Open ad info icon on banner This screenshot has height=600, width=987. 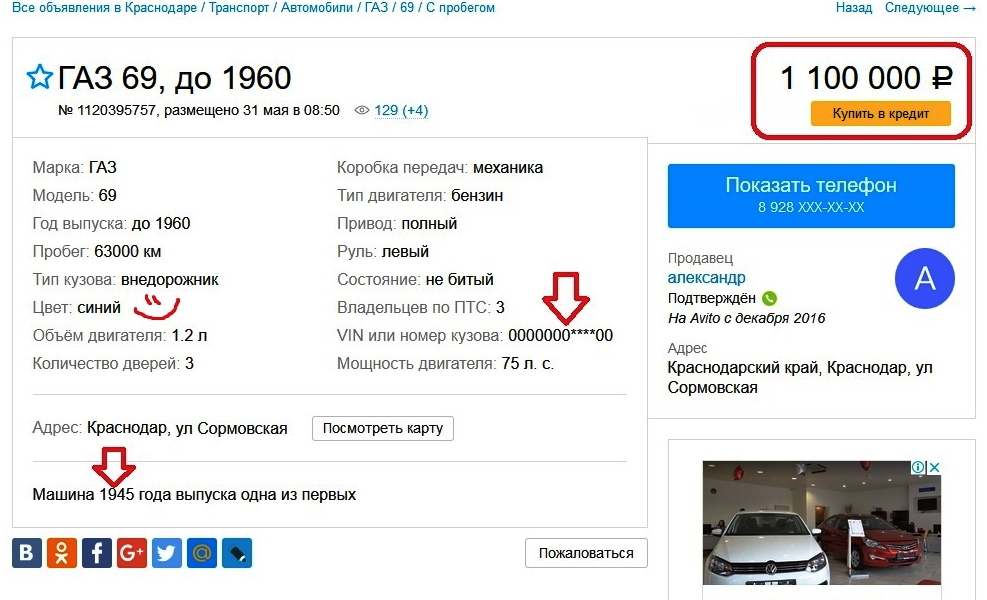tap(918, 467)
